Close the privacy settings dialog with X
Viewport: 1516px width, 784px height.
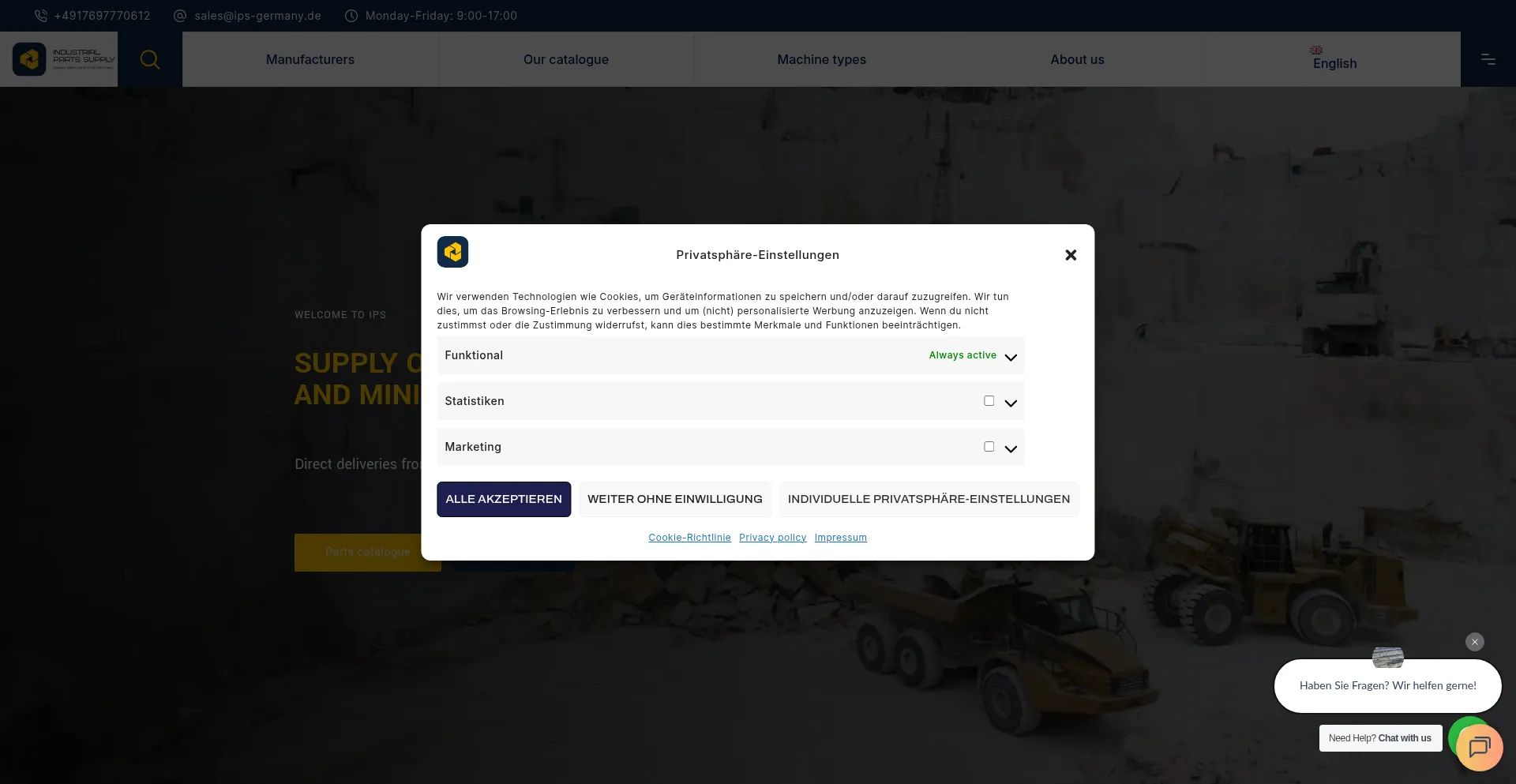pos(1071,255)
